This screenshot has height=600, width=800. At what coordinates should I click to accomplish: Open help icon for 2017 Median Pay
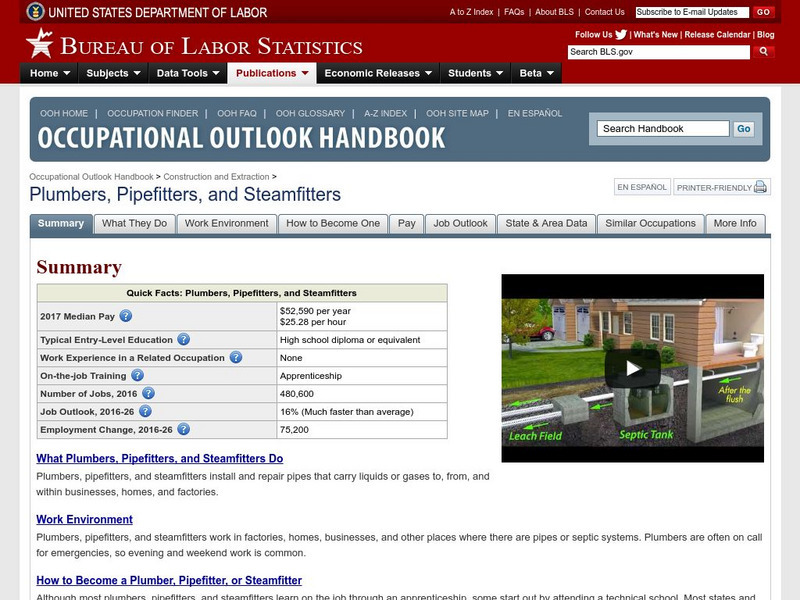tap(126, 316)
